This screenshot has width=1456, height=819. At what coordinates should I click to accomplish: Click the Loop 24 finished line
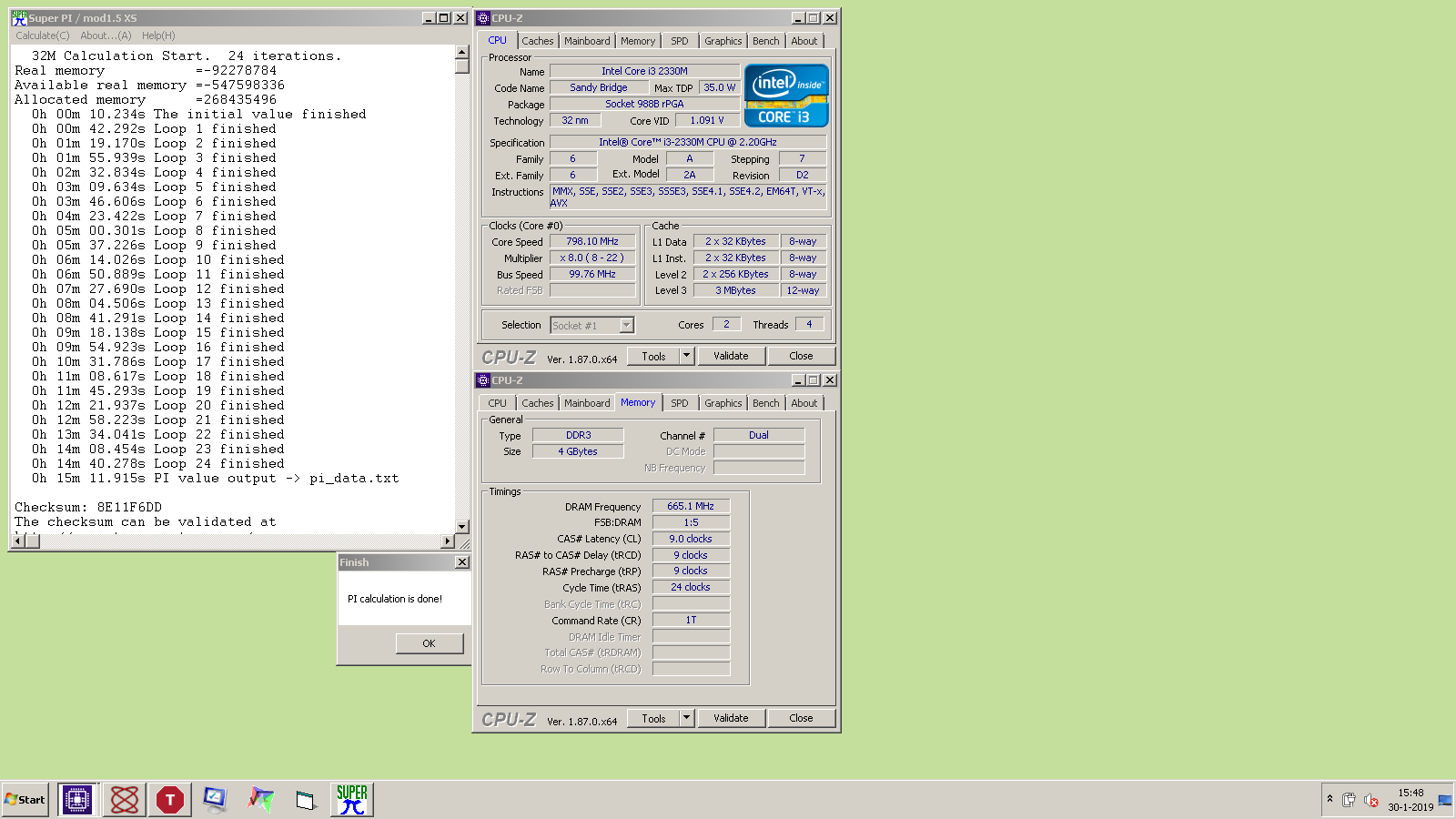tap(158, 463)
